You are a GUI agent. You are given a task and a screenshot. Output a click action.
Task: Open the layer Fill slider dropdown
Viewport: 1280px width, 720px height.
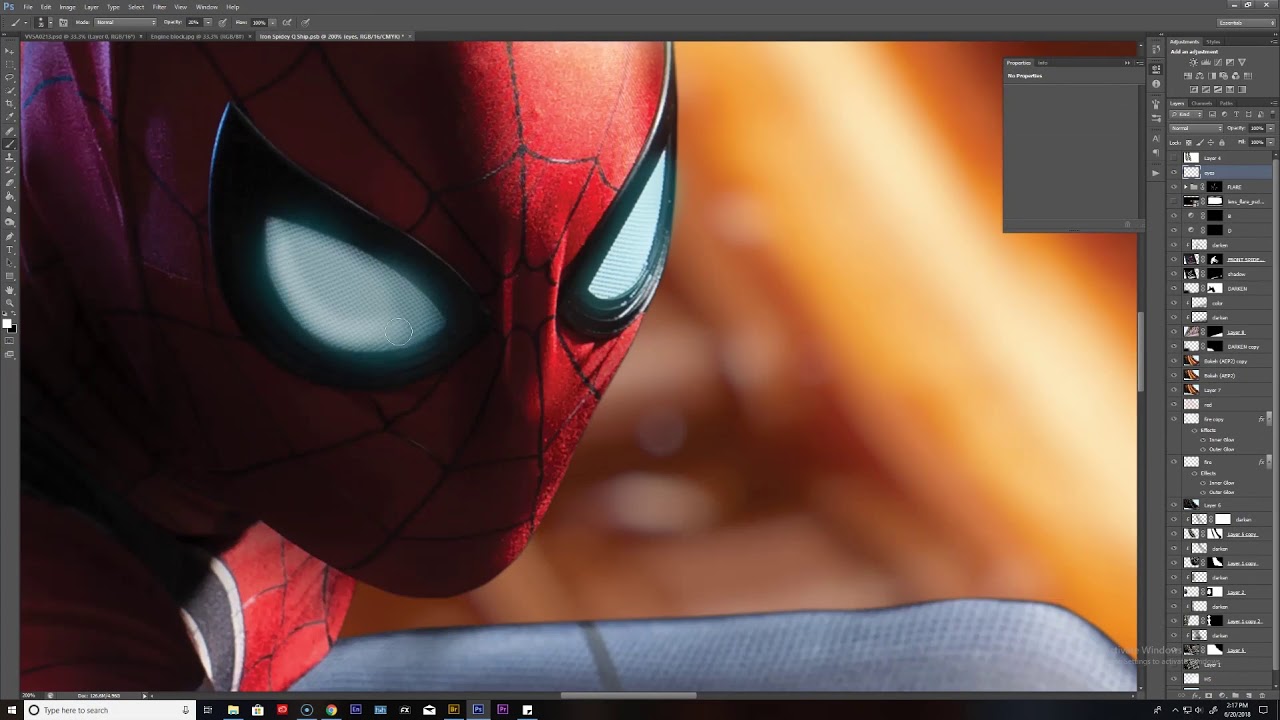click(x=1271, y=142)
